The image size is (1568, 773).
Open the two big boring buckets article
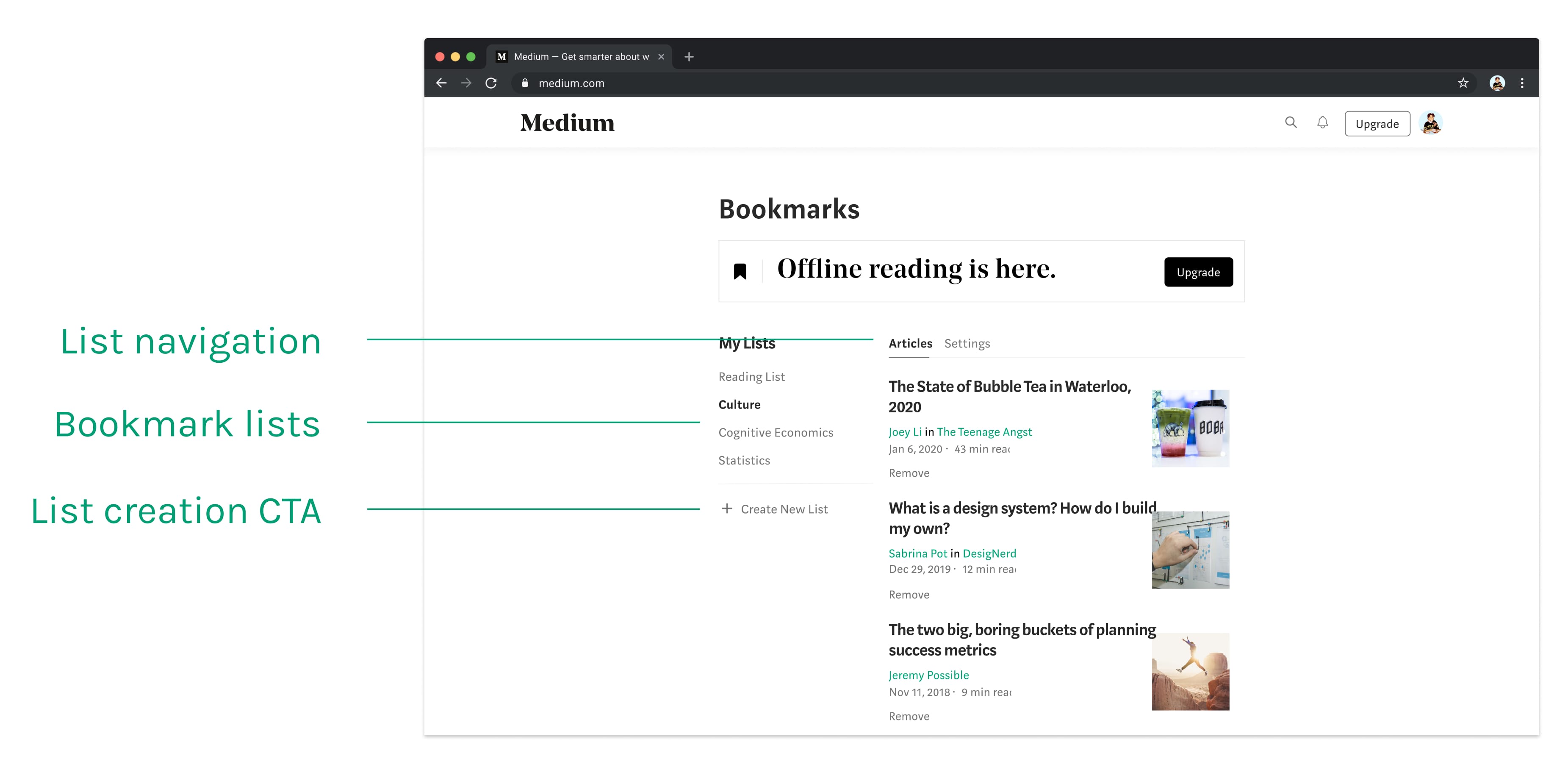1022,640
